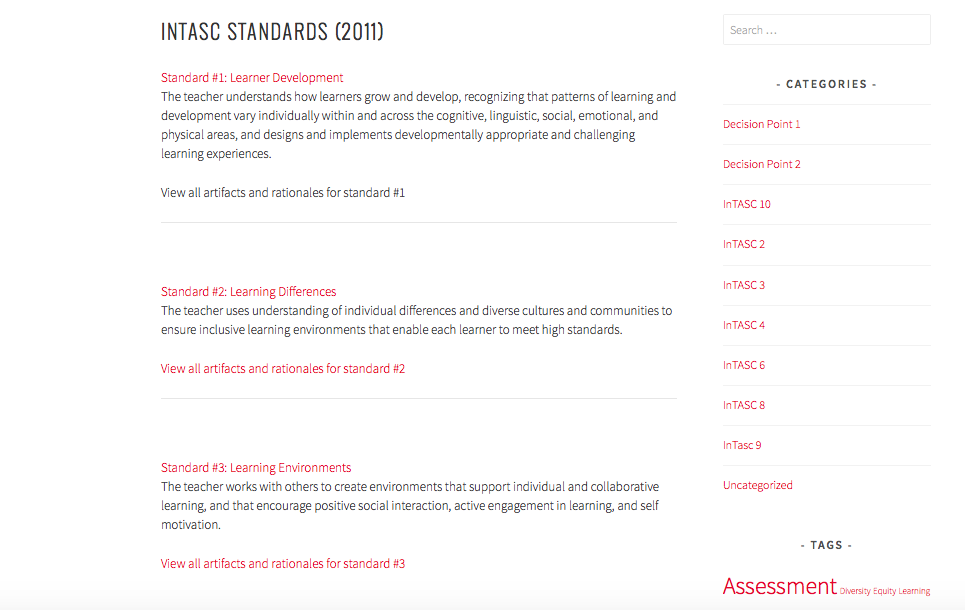Select the InTASC 10 category
Screen dimensions: 965x610
click(x=747, y=205)
